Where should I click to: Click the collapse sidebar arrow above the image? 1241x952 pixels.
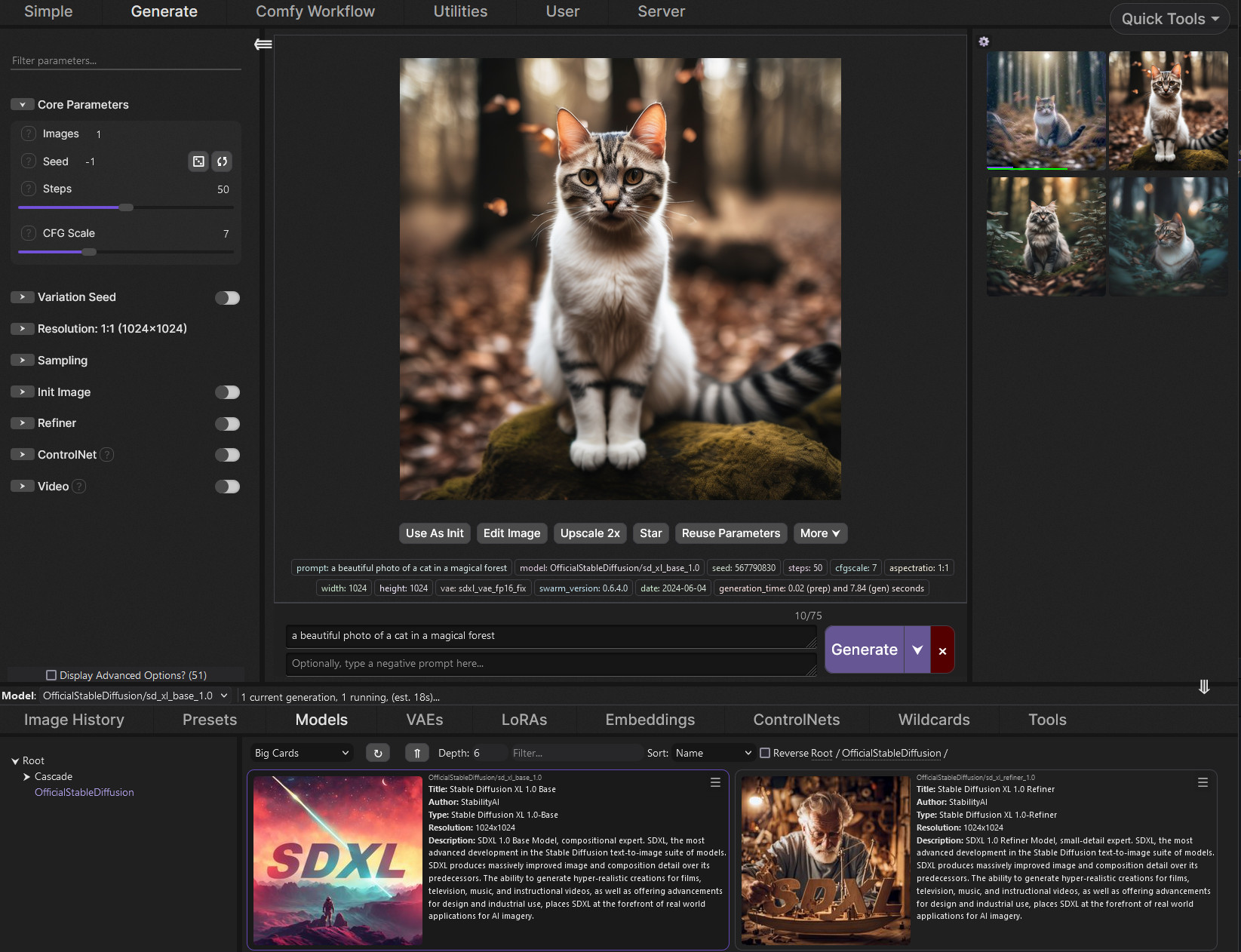(263, 44)
